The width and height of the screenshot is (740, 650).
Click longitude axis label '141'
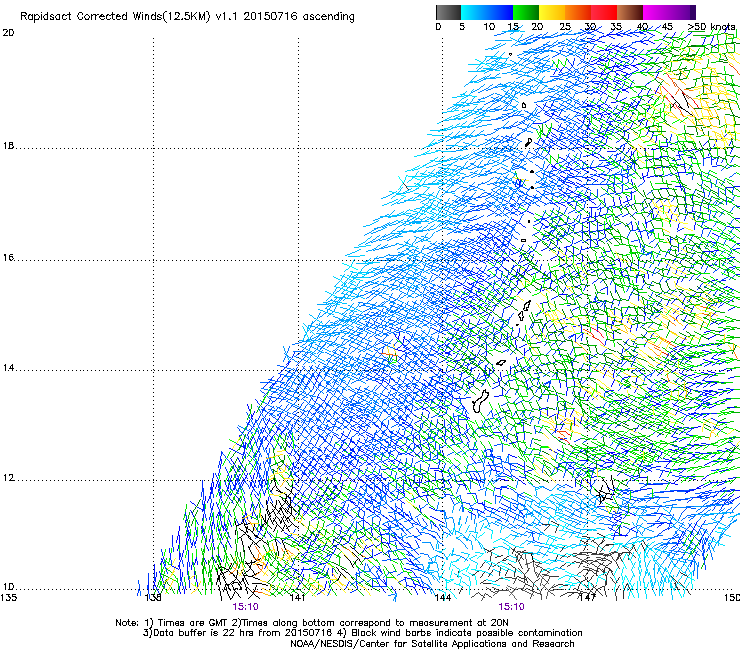pos(297,598)
